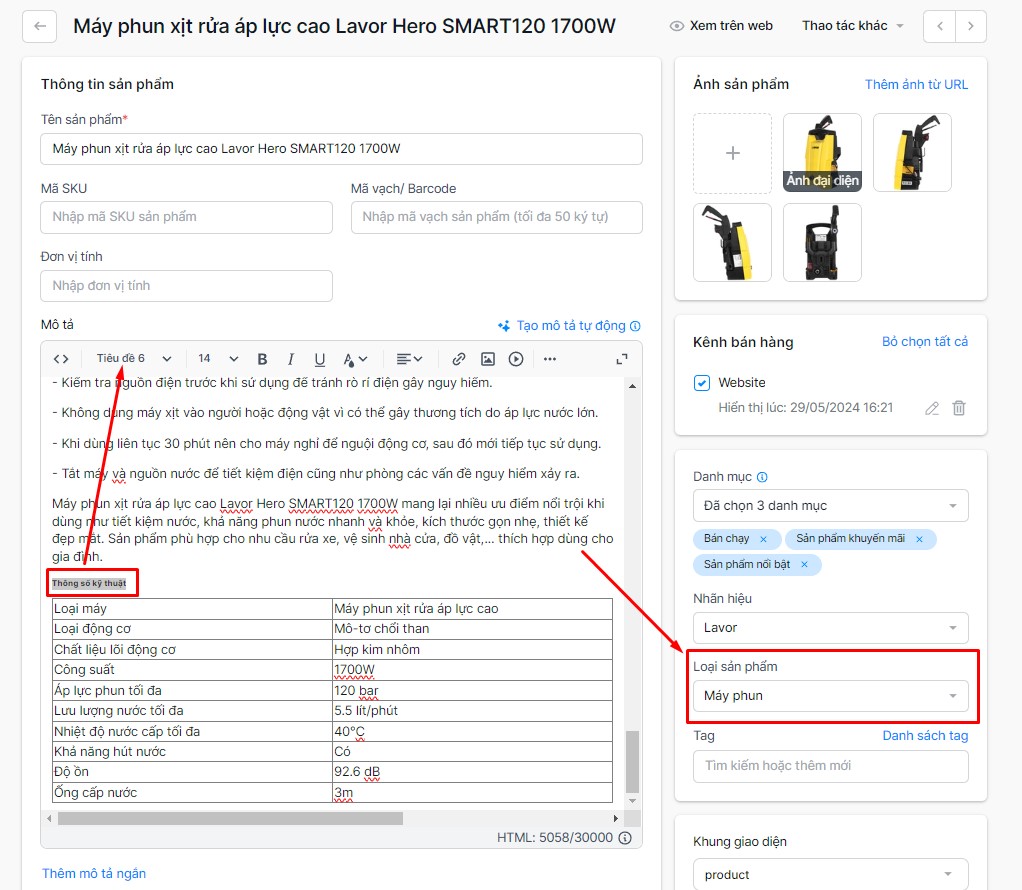Image resolution: width=1022 pixels, height=890 pixels.
Task: Remove the Sản phẩm khuyến mãi category tag
Action: click(x=919, y=539)
